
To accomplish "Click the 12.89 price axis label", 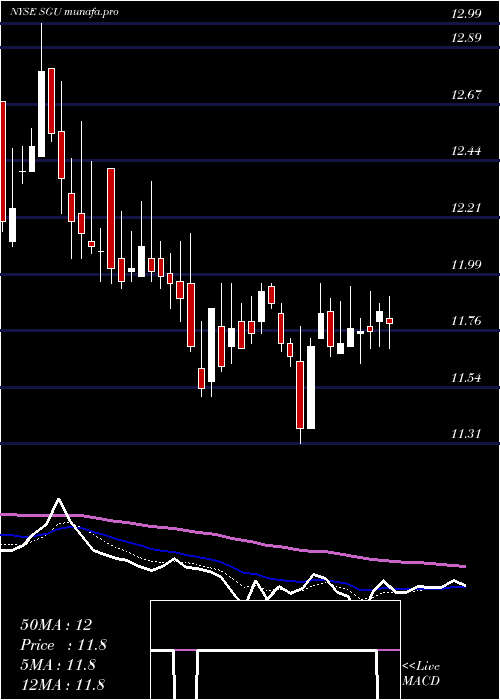I will click(466, 38).
